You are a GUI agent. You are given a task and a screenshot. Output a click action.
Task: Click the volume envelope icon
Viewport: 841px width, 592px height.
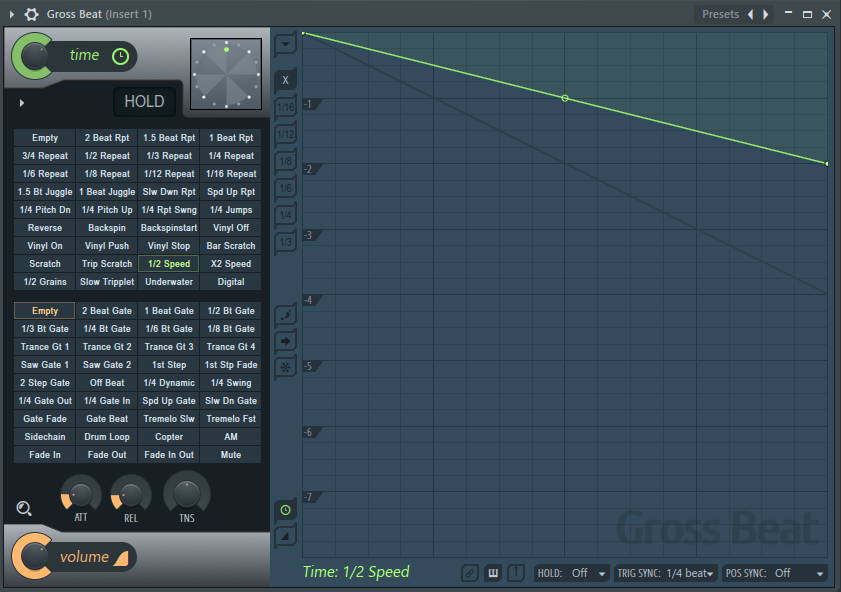click(121, 558)
